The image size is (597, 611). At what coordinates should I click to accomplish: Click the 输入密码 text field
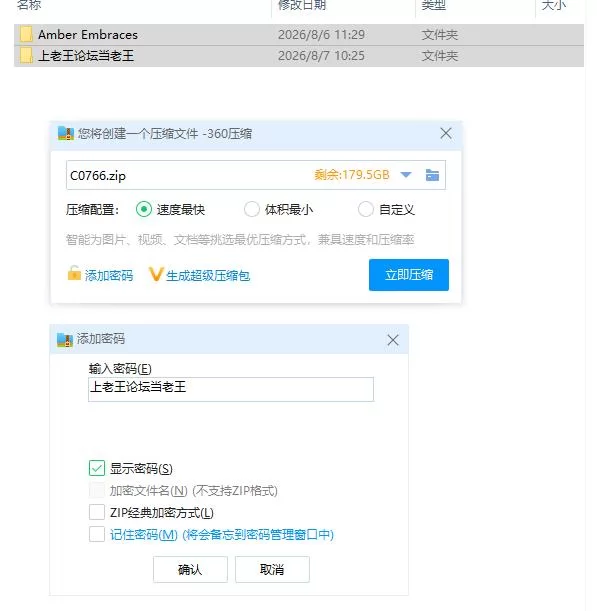point(231,389)
